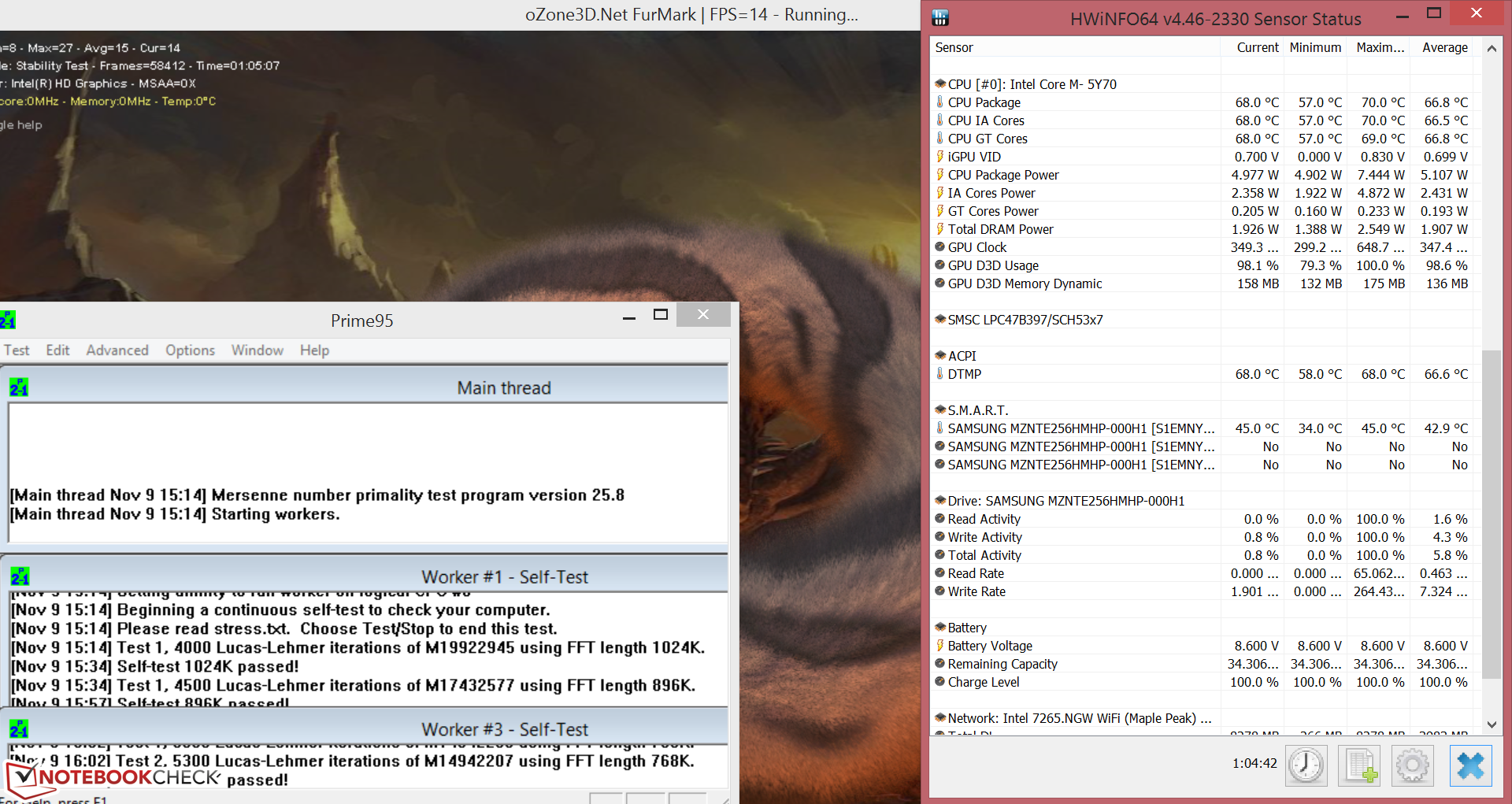Image resolution: width=1512 pixels, height=804 pixels.
Task: Click the HWiNFO64 vertical scrollbar thumb
Action: [x=1492, y=514]
